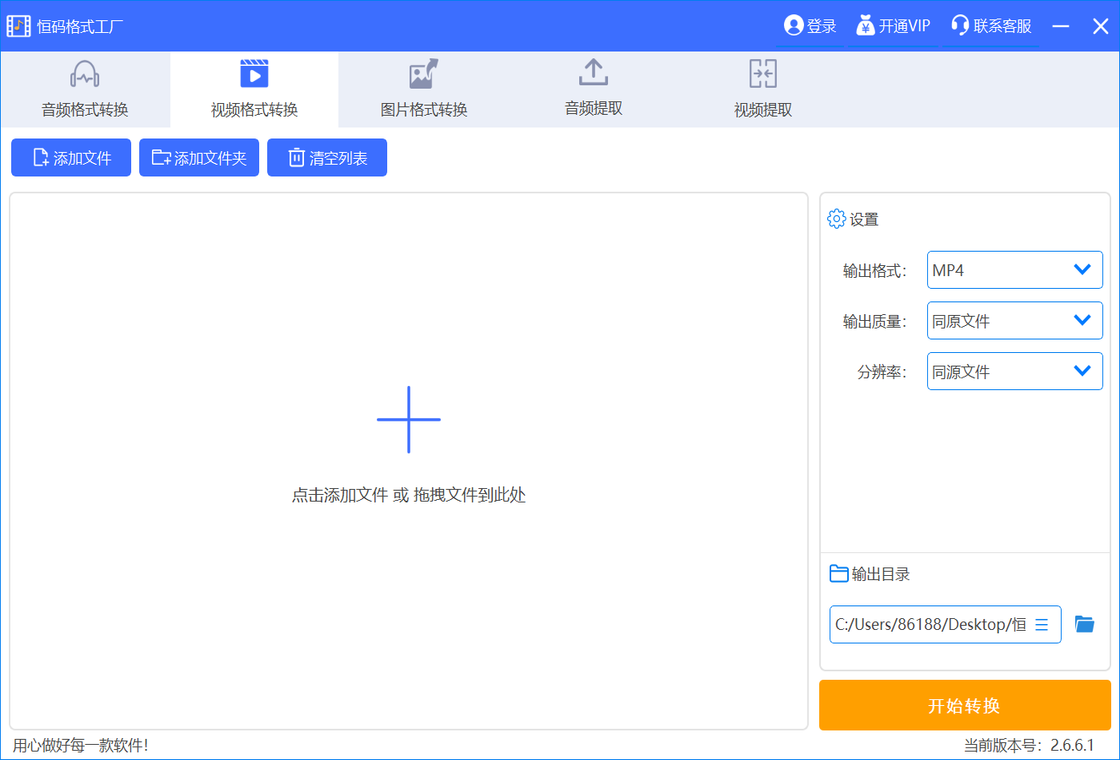Click the 设置 gear settings icon
1120x760 pixels.
coord(837,219)
